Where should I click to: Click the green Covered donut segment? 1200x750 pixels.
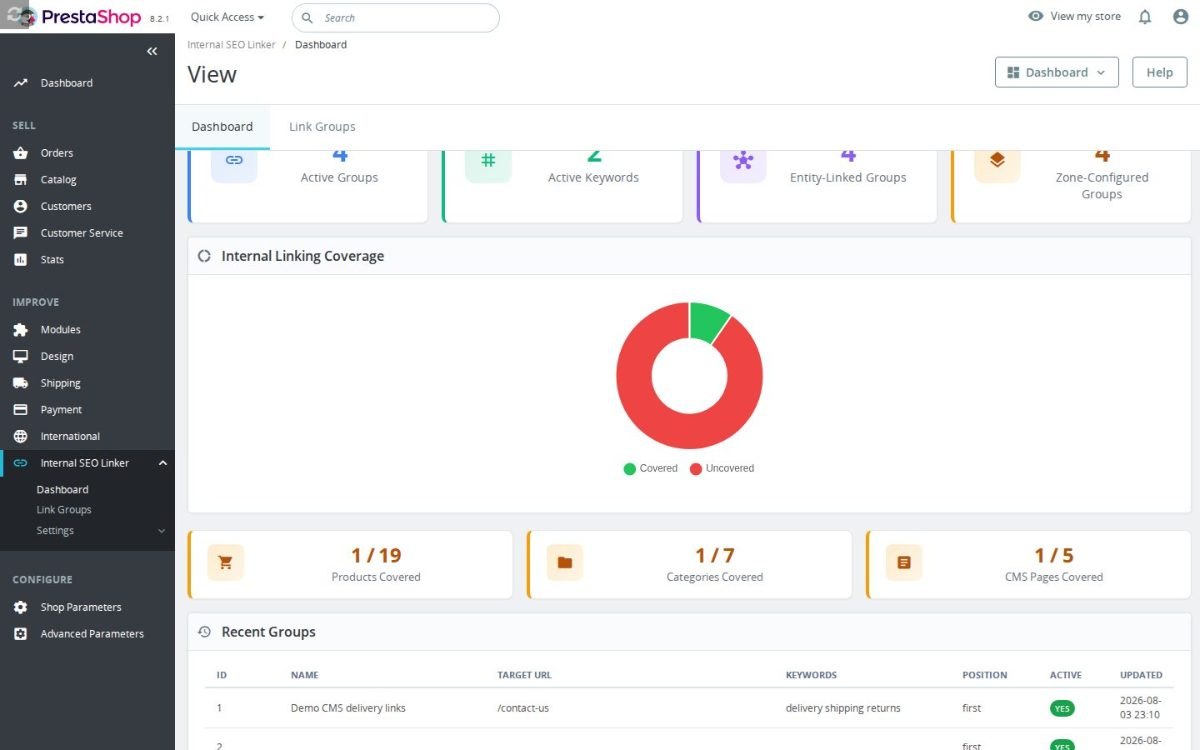(x=708, y=321)
